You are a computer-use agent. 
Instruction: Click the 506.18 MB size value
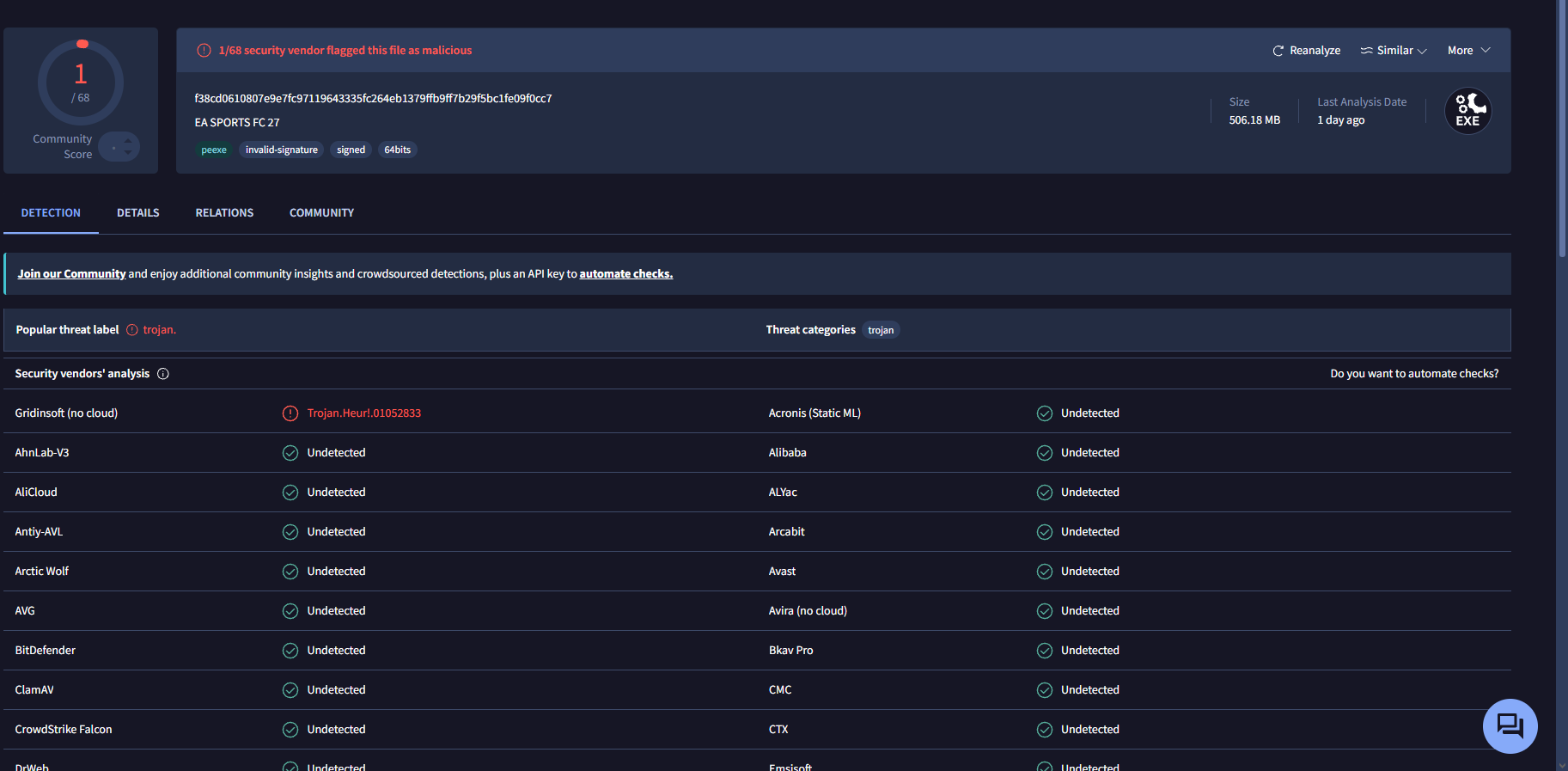click(x=1254, y=120)
